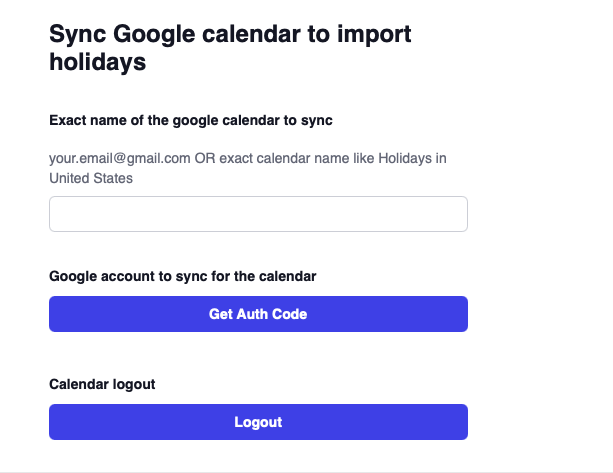This screenshot has width=613, height=473.
Task: Click the Logout button
Action: tap(258, 422)
